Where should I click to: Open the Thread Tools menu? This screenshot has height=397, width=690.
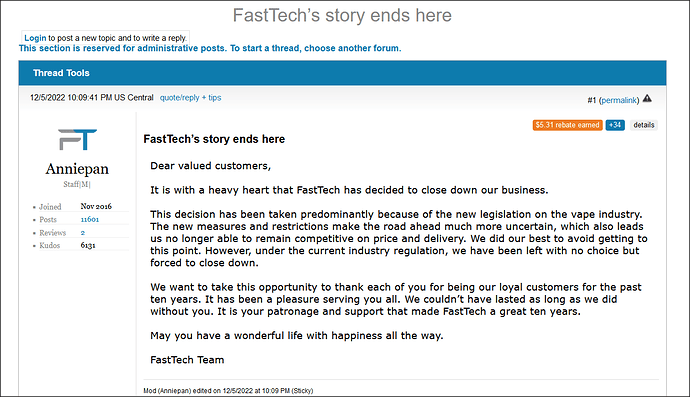click(x=61, y=73)
